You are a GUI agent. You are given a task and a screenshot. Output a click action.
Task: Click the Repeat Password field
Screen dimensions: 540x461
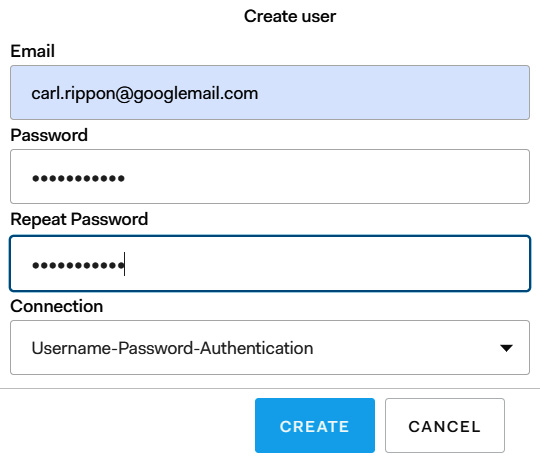tap(270, 263)
